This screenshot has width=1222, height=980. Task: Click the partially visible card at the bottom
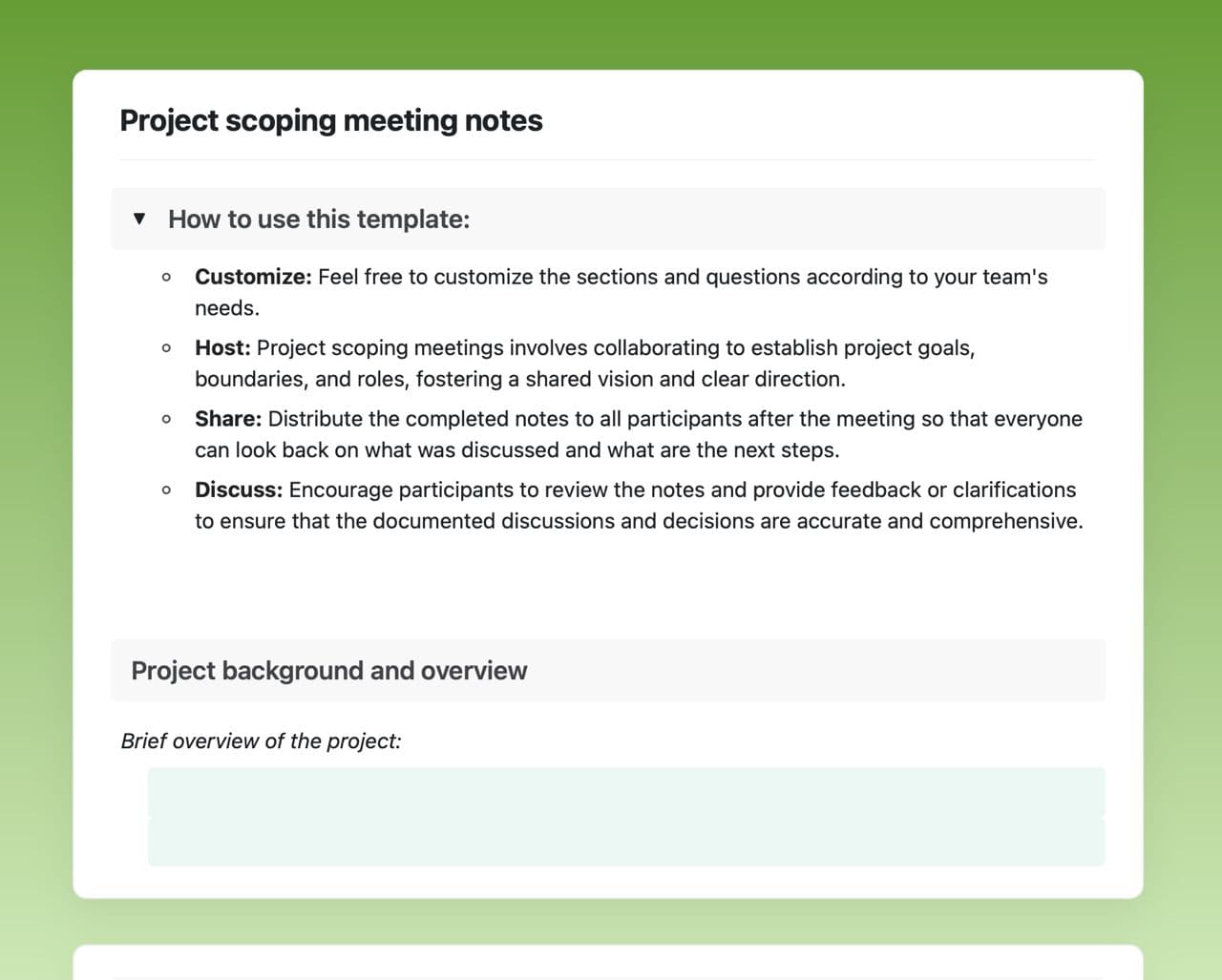[608, 962]
